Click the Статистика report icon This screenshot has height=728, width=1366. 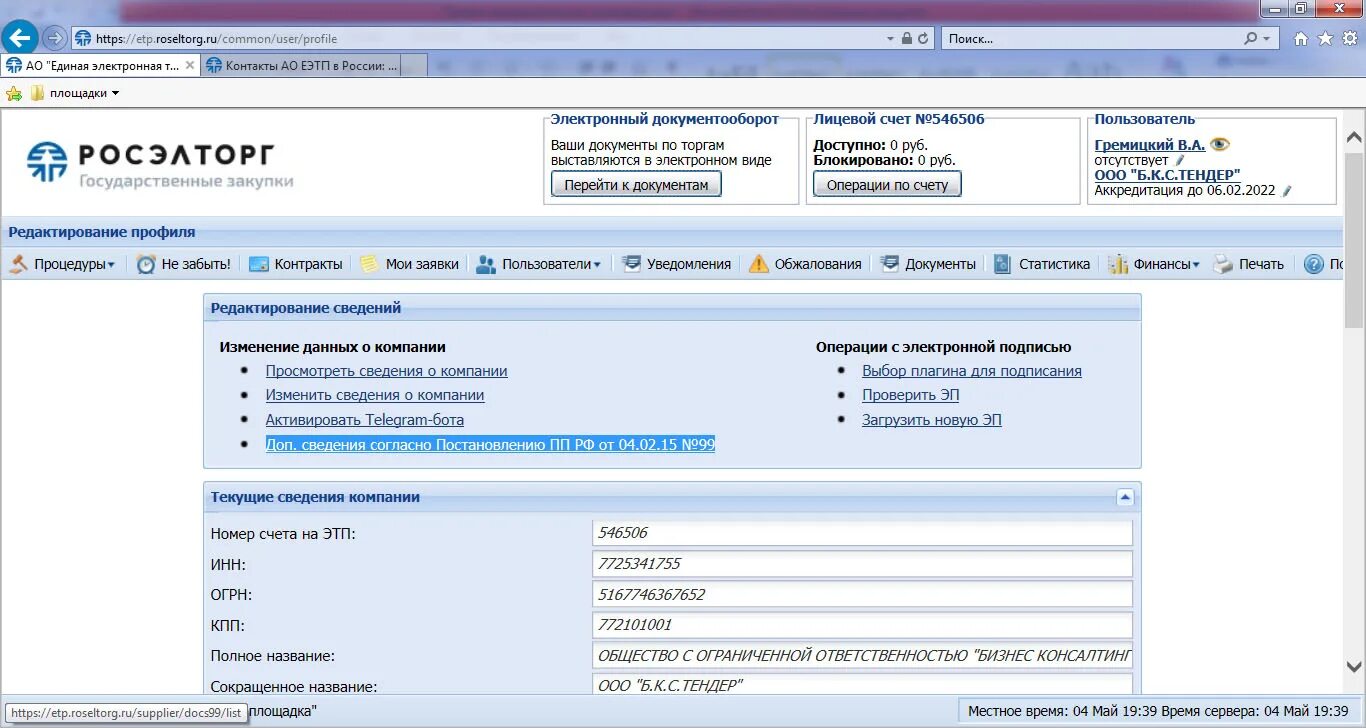pyautogui.click(x=1003, y=264)
